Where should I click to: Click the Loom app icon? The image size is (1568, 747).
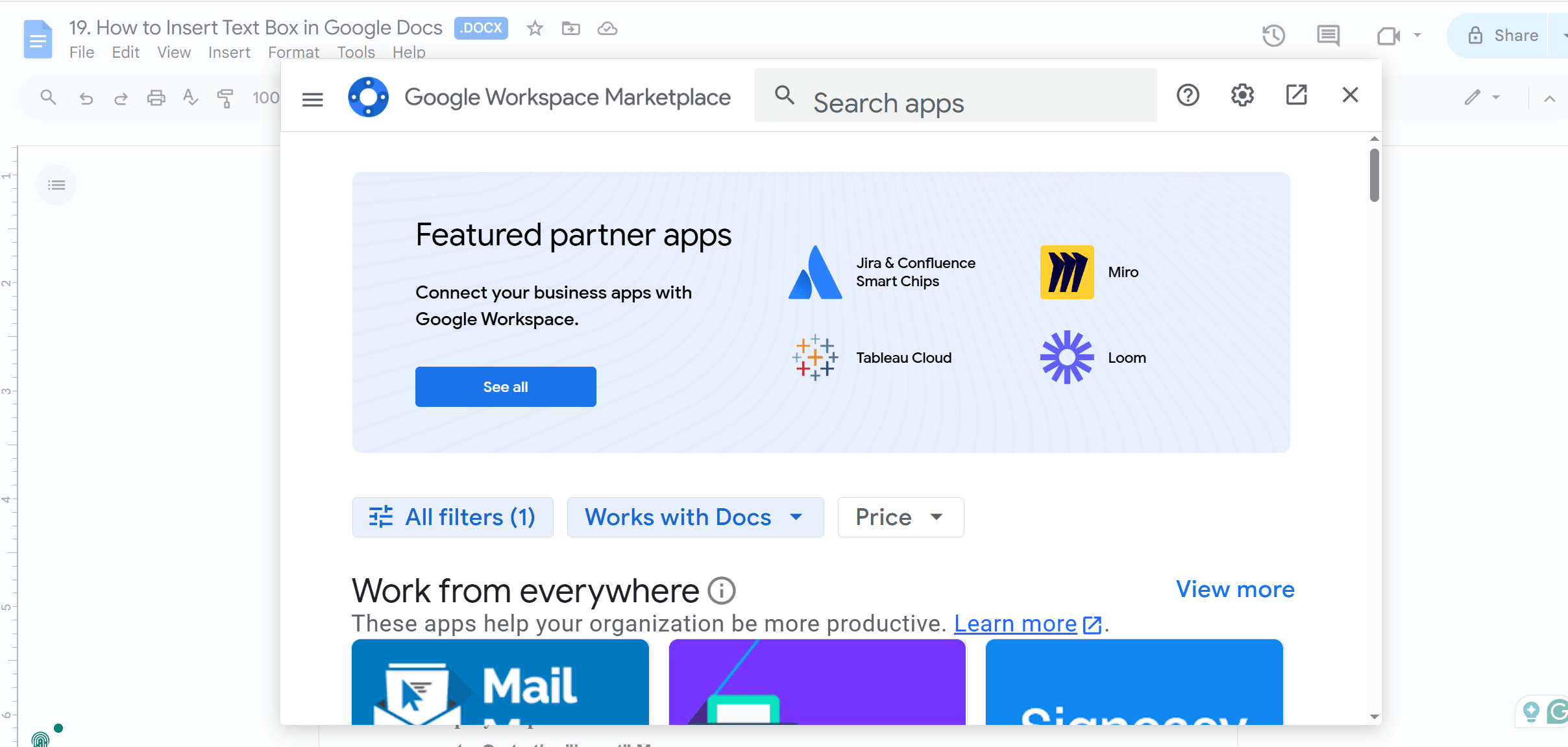point(1066,357)
